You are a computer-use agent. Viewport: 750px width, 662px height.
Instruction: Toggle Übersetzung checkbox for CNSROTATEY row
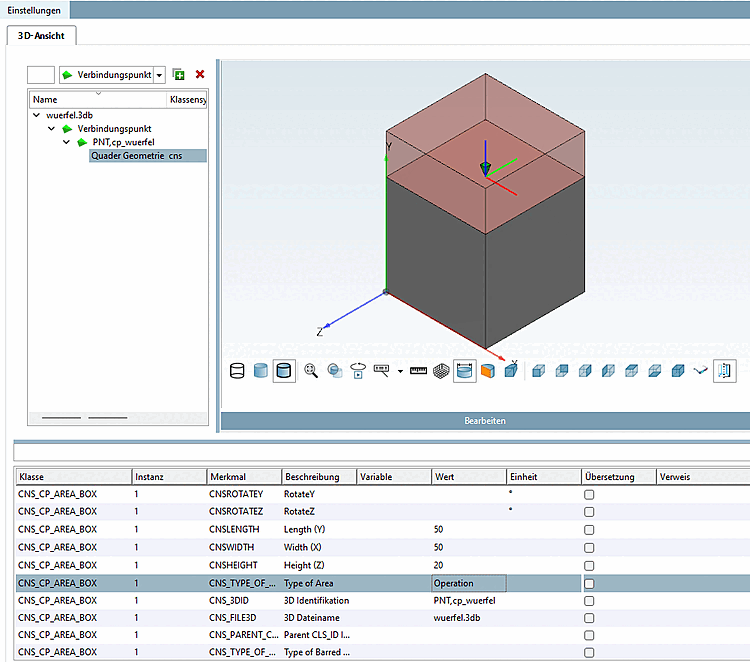589,494
